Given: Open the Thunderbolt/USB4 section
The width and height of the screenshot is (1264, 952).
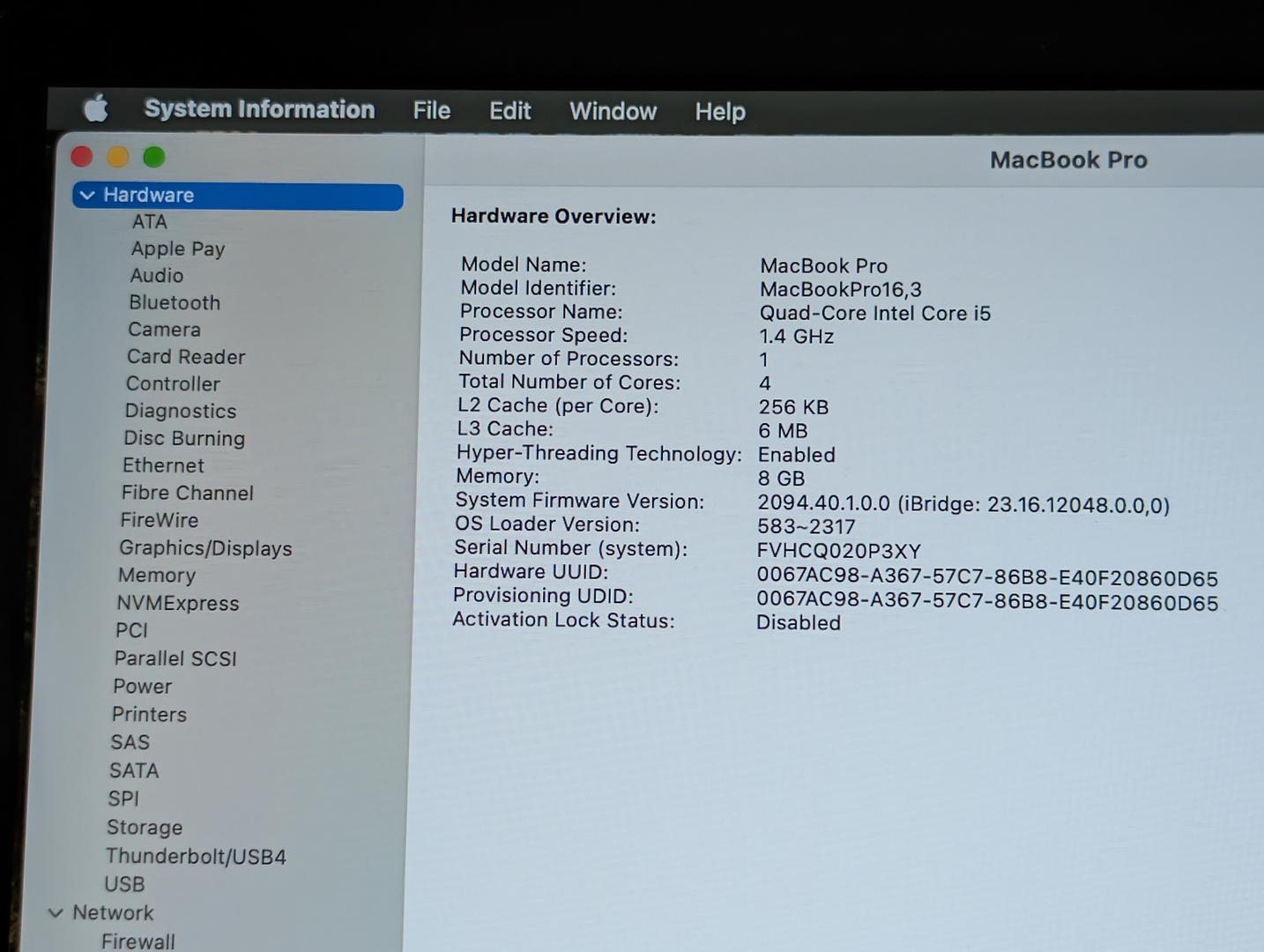Looking at the screenshot, I should [196, 857].
